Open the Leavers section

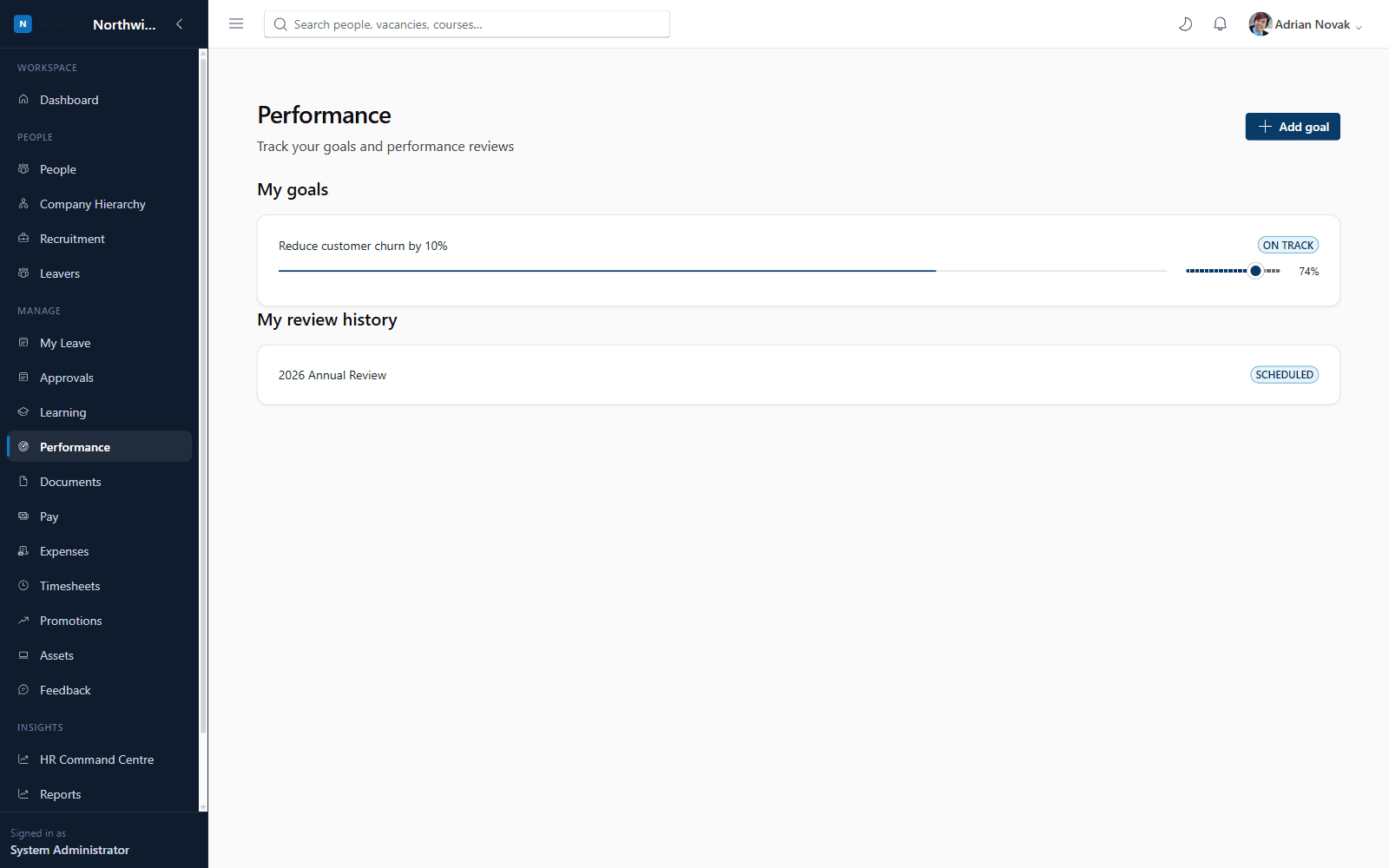[x=99, y=273]
